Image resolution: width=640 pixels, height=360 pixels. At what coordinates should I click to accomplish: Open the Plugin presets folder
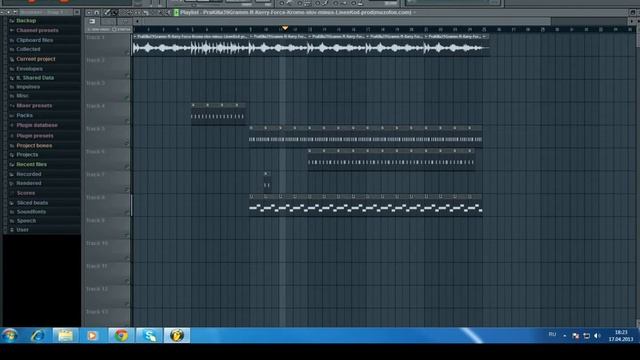coord(35,136)
